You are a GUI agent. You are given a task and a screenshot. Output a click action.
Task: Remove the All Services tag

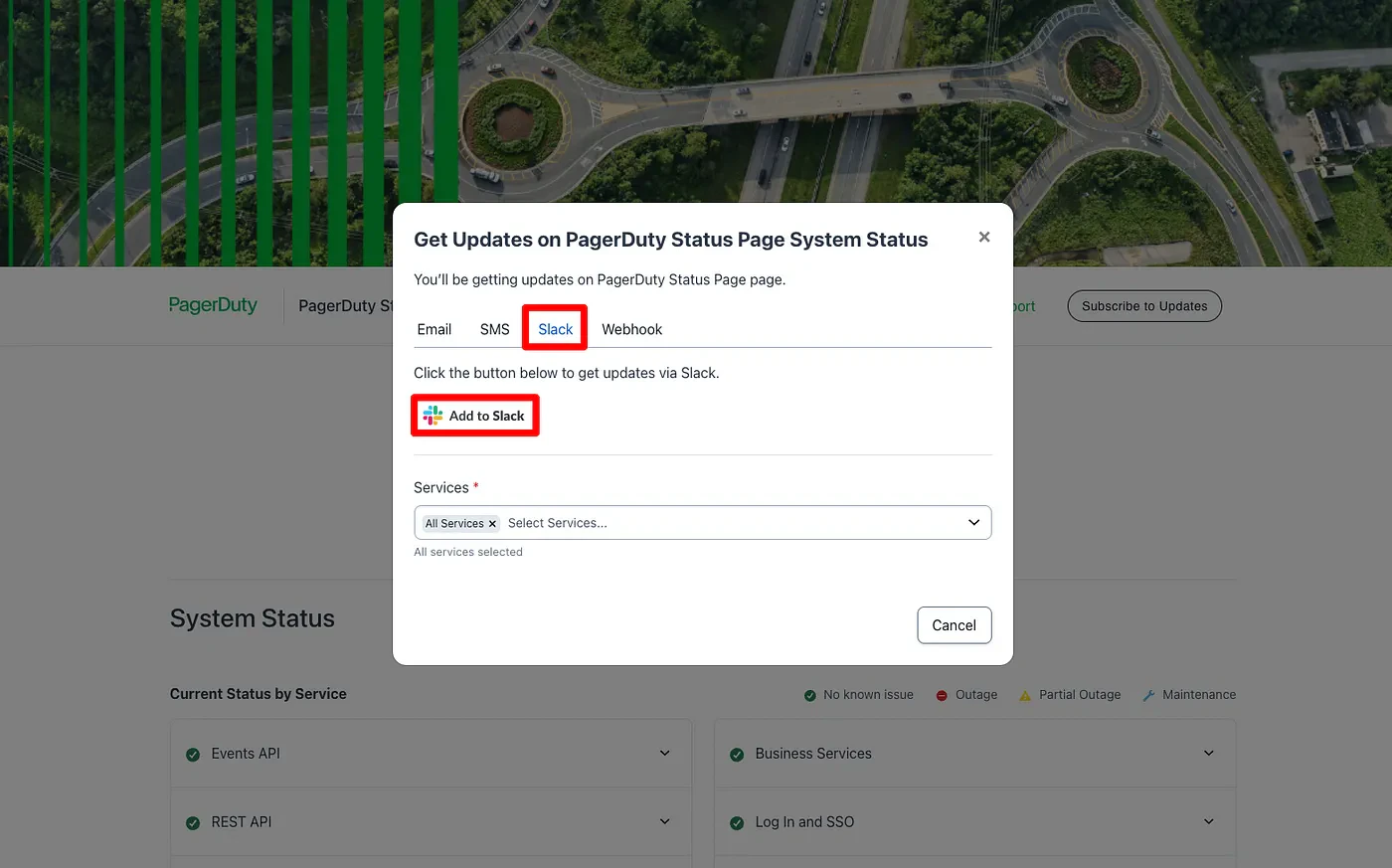click(x=492, y=524)
